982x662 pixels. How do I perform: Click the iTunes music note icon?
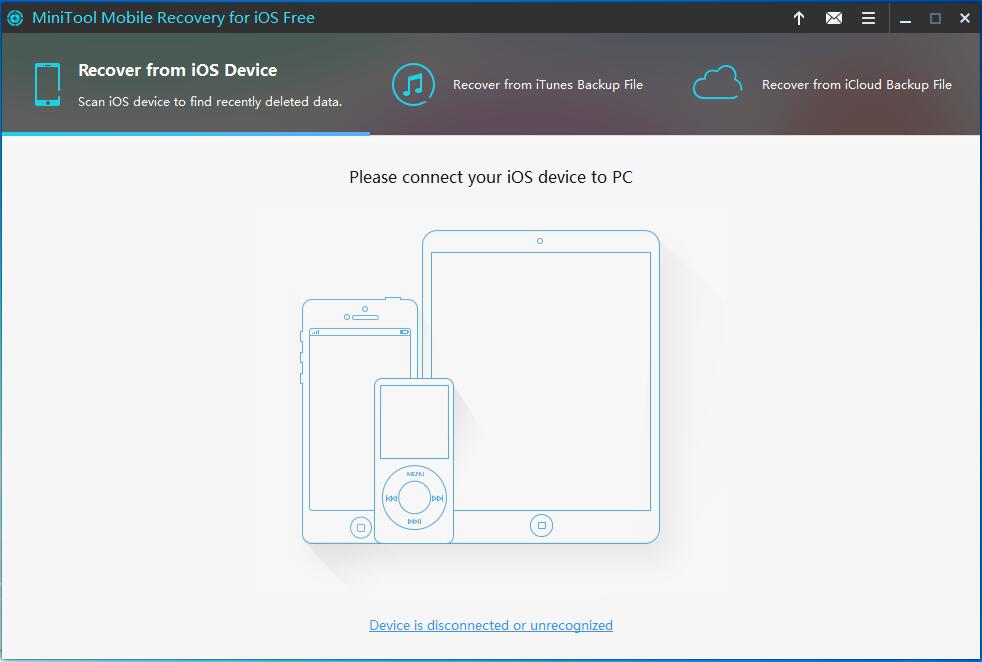point(413,85)
